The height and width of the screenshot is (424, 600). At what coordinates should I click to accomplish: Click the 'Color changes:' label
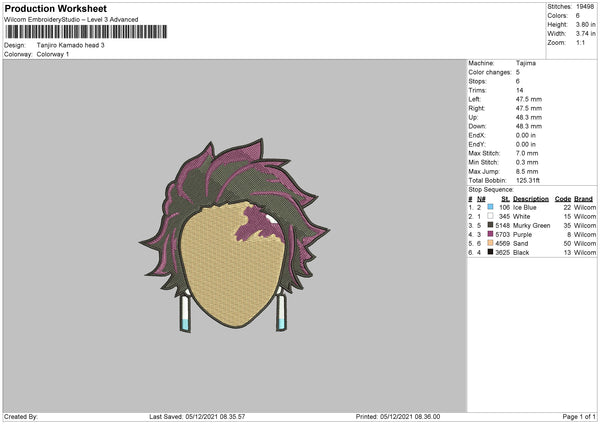pyautogui.click(x=490, y=72)
